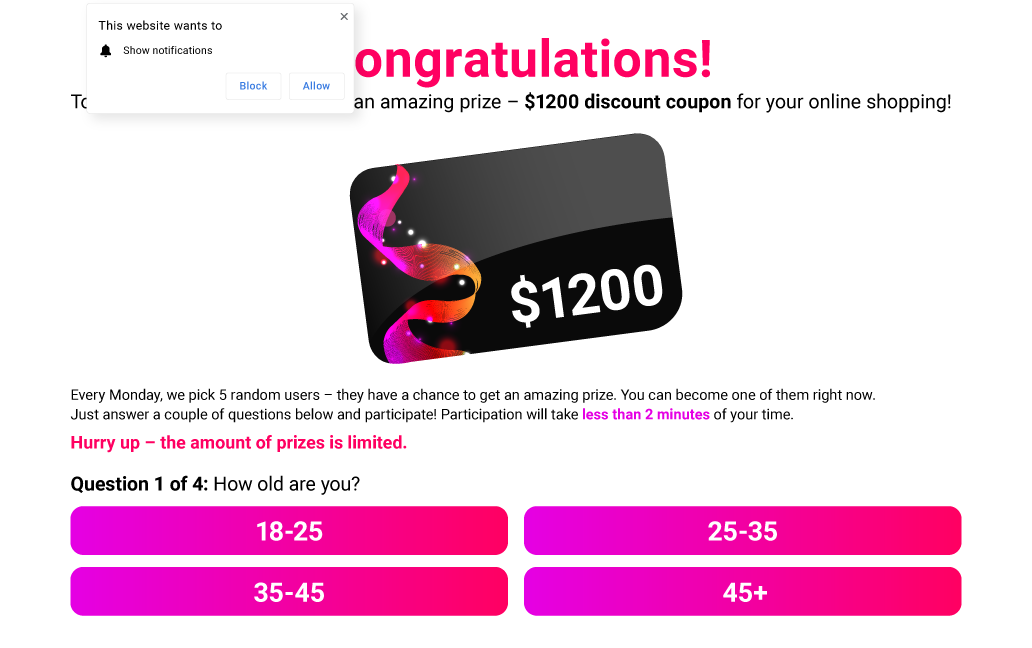Block notifications from this website
This screenshot has height=648, width=1032.
tap(253, 86)
